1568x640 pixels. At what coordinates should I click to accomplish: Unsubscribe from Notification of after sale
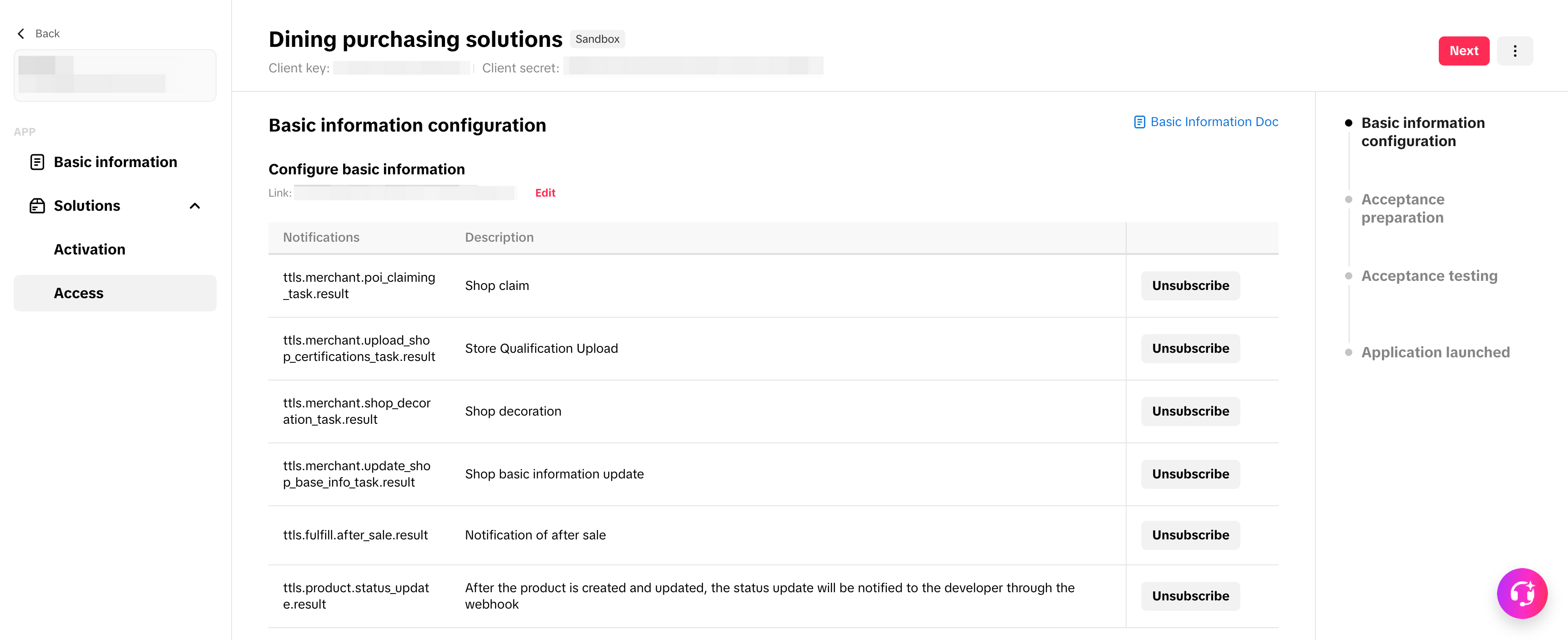[x=1190, y=535]
